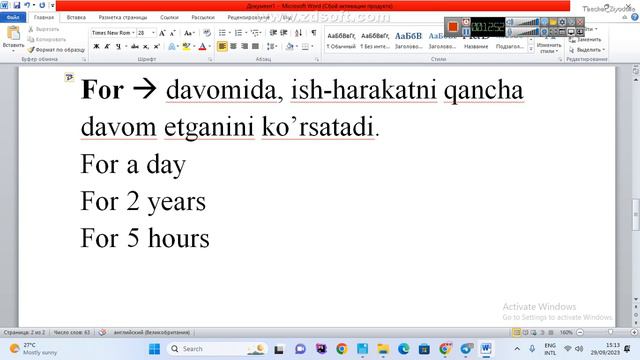Select Format Painter (Формат по образцу)

(x=56, y=50)
